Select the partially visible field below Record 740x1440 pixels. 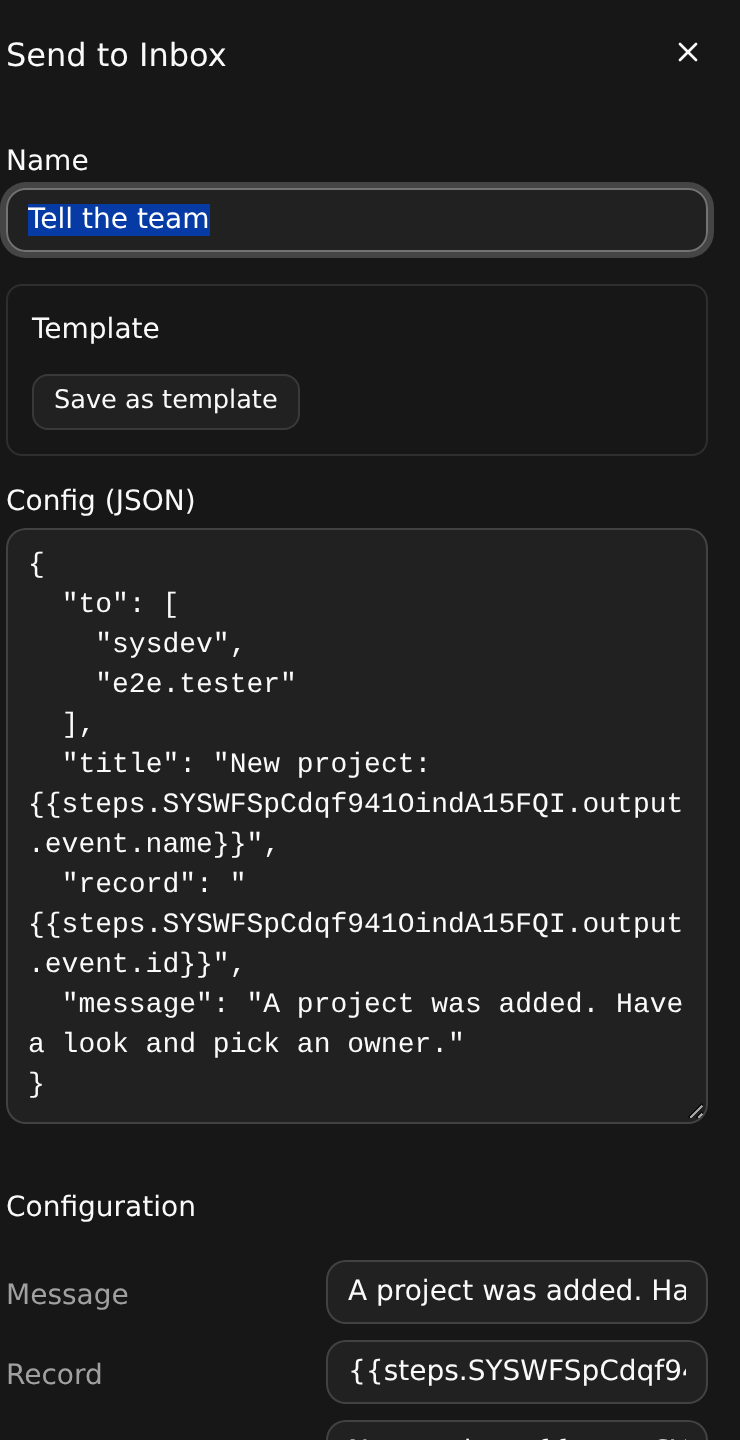pos(517,1431)
